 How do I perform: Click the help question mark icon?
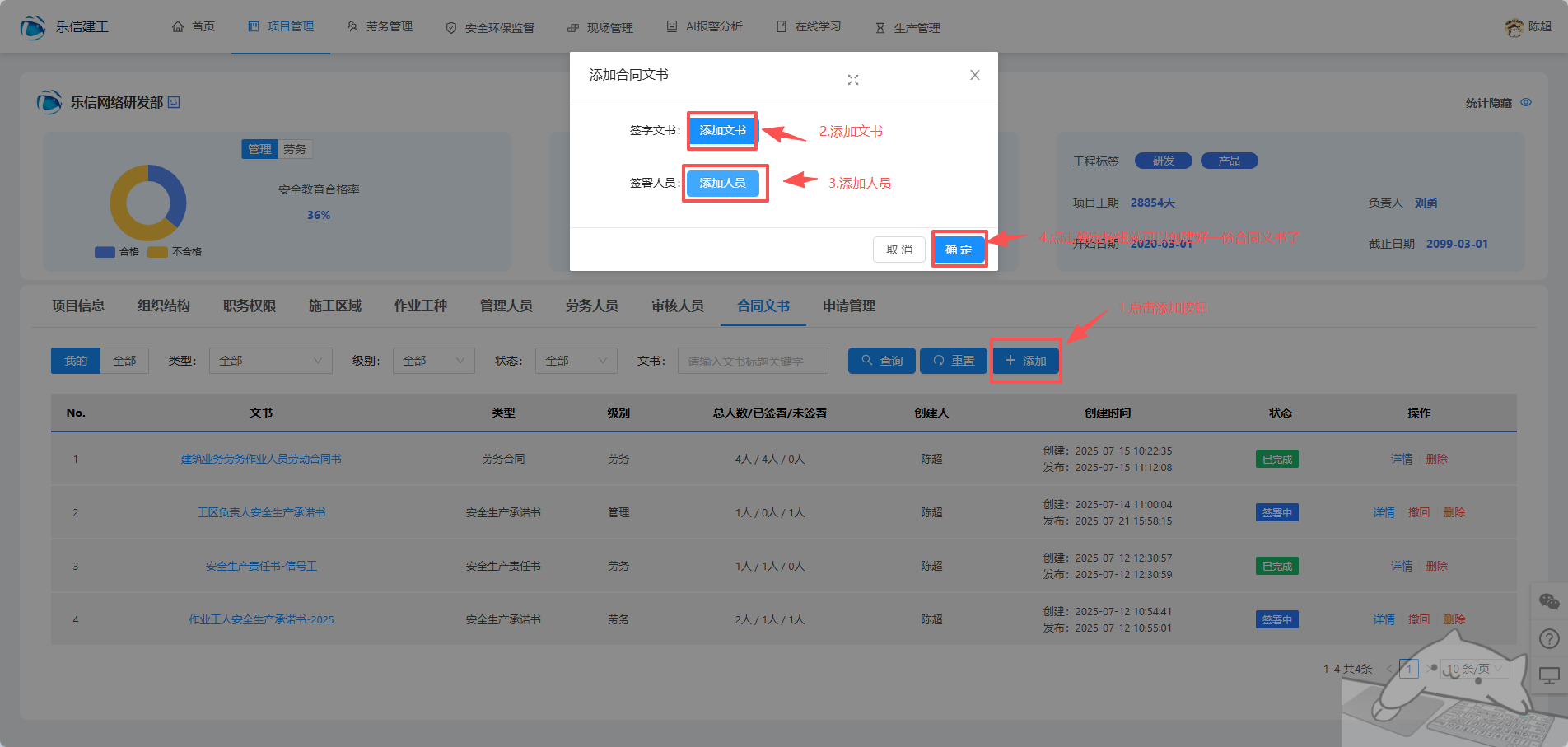[x=1548, y=639]
